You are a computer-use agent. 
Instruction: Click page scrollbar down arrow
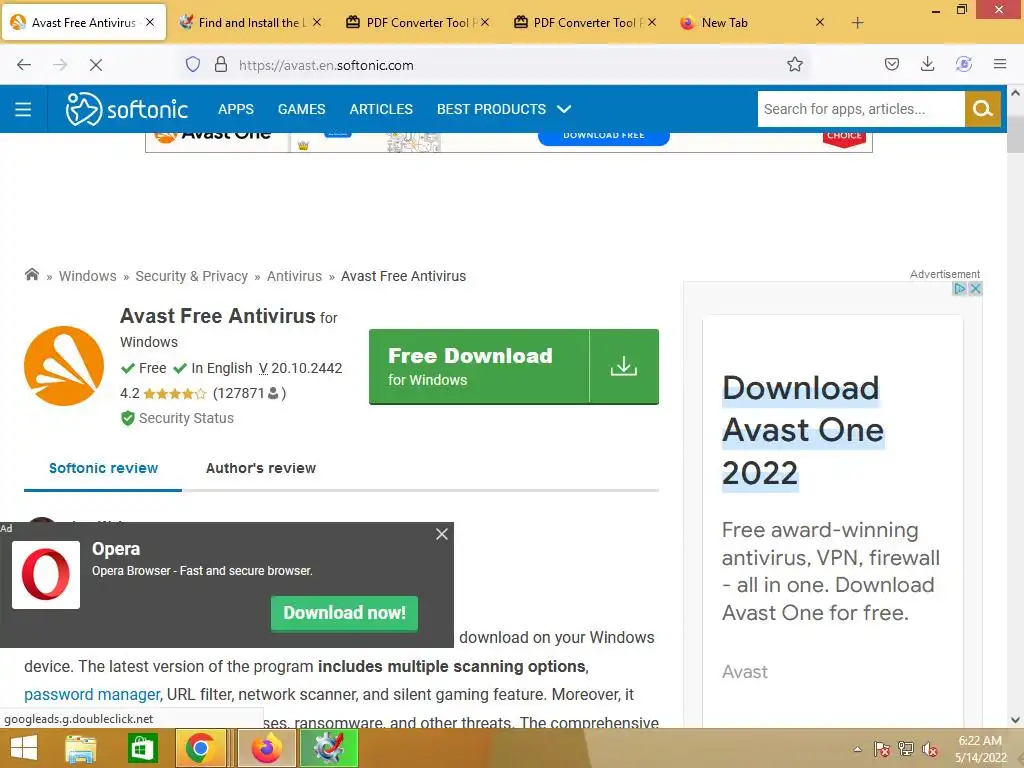1016,720
